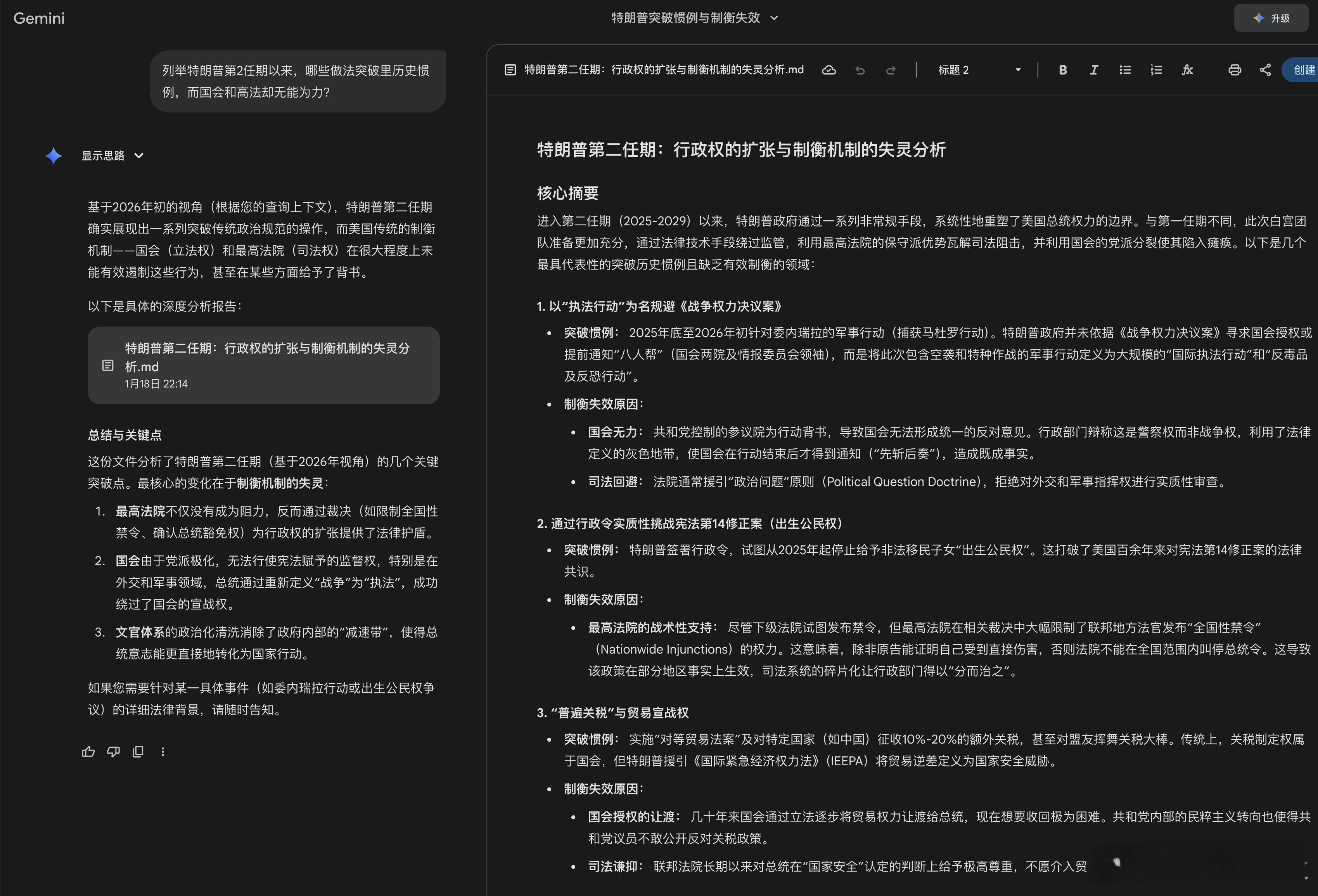Insert a numbered list
The height and width of the screenshot is (896, 1318).
[1156, 70]
